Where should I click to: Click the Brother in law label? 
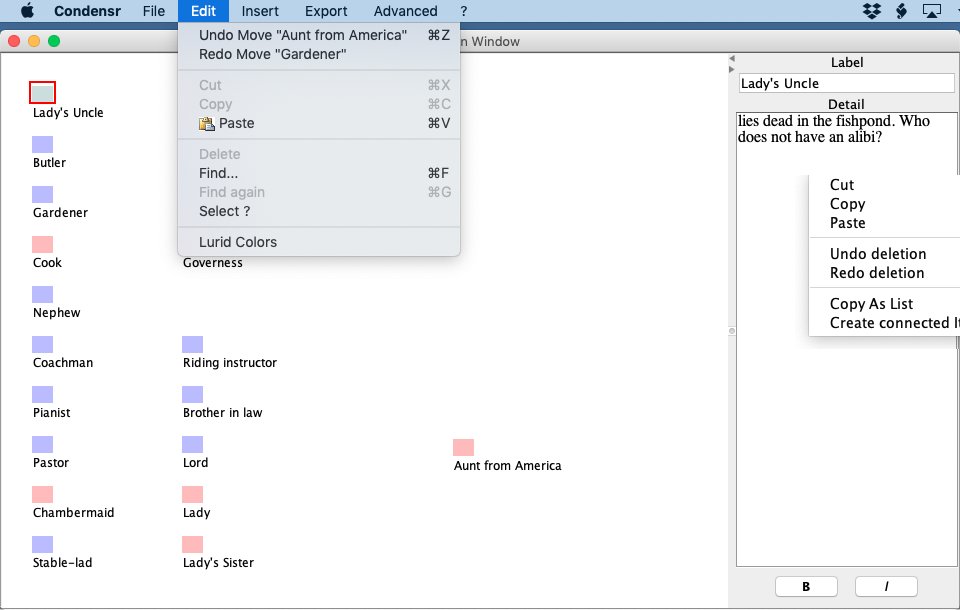click(222, 413)
